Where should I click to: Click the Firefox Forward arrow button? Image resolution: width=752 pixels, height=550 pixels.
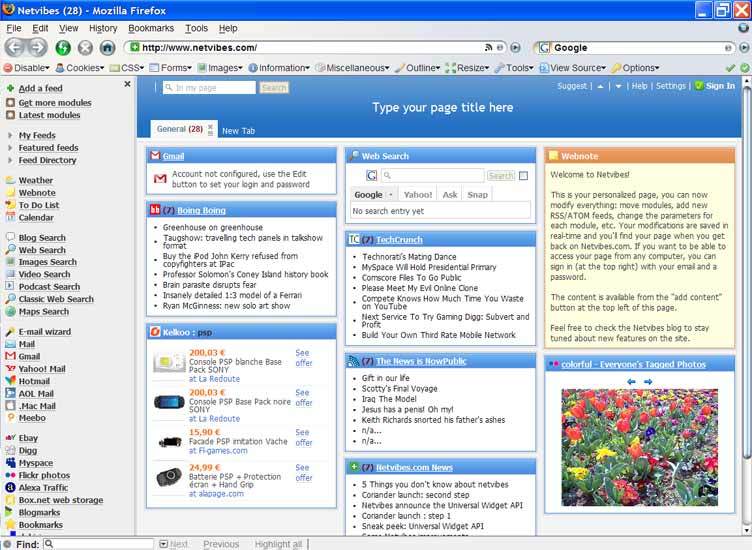37,47
